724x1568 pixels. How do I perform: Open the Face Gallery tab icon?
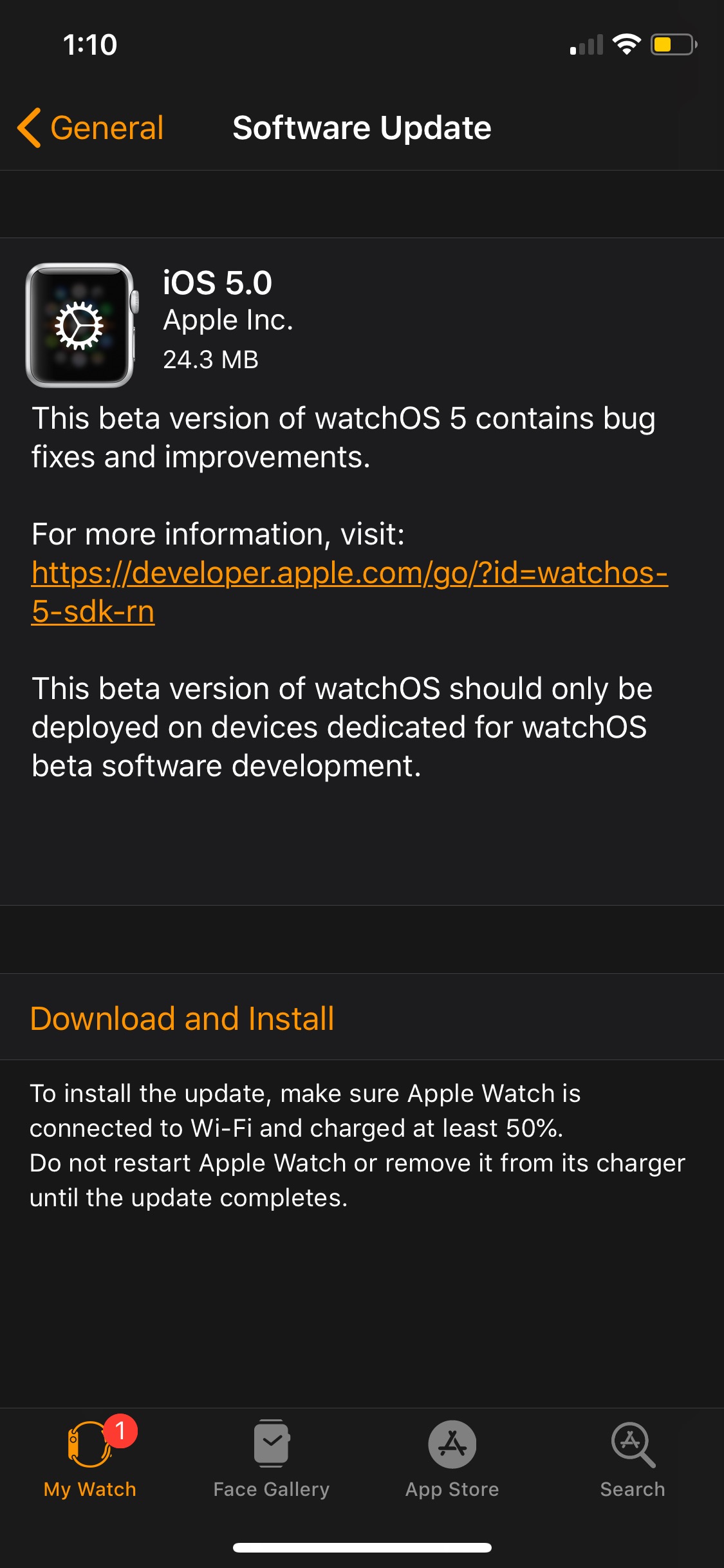[x=272, y=1443]
